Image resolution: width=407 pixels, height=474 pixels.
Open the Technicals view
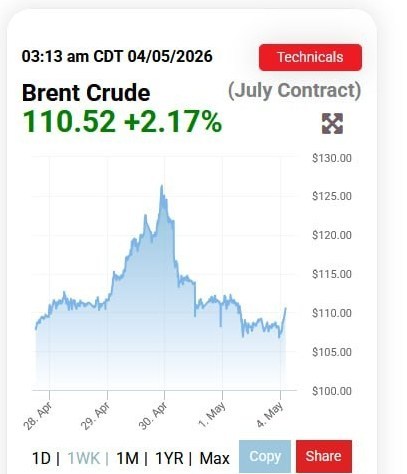point(310,57)
